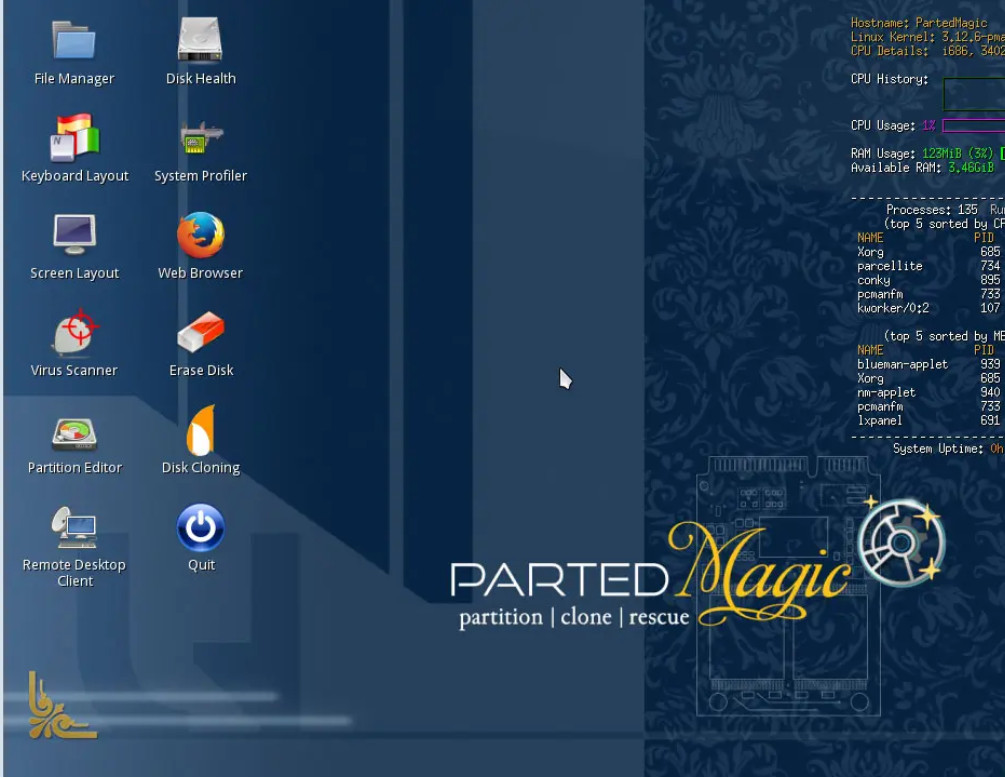Click the kworker/0:2 process row
This screenshot has width=1005, height=778.
tap(929, 308)
